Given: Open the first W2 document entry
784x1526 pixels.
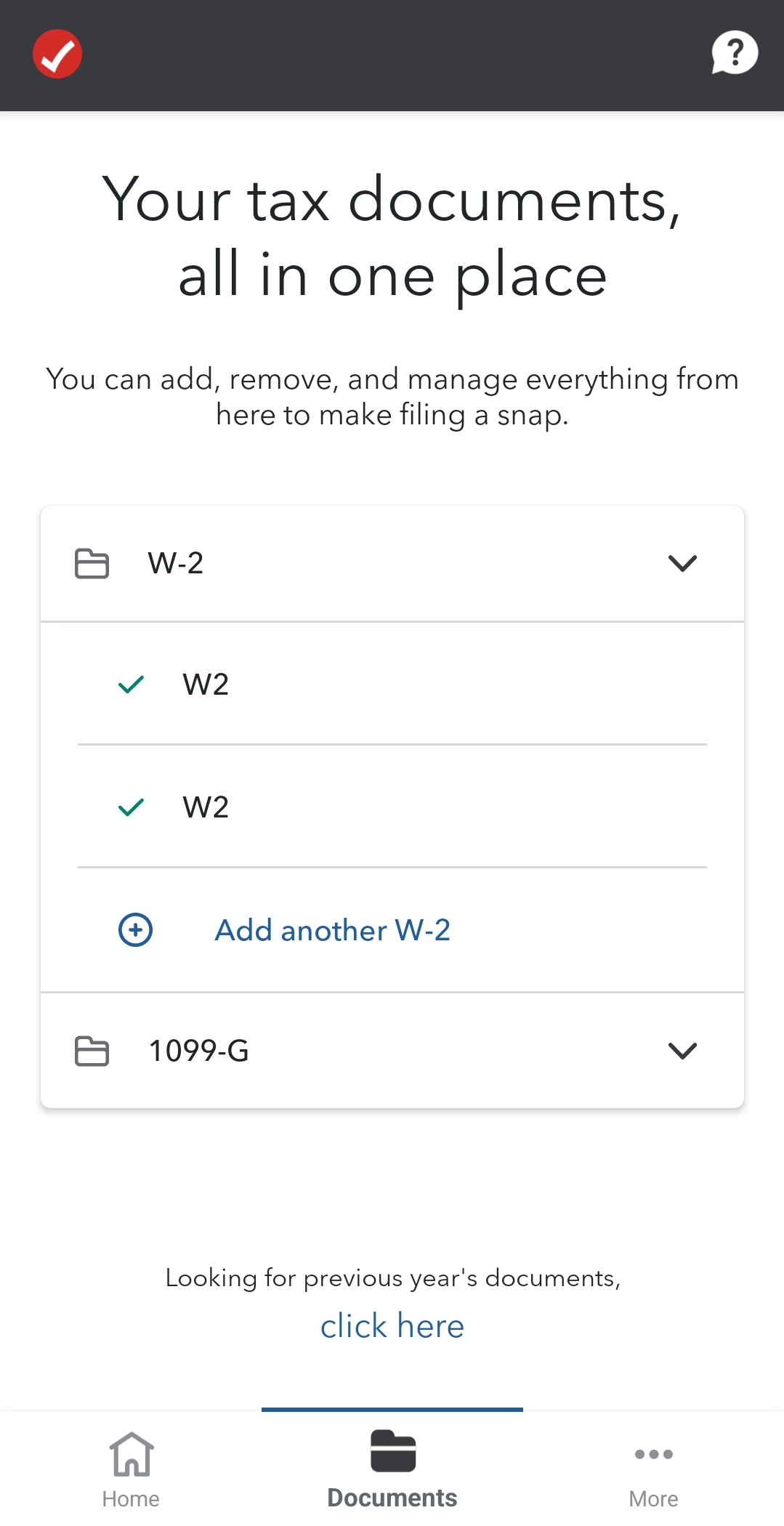Looking at the screenshot, I should [x=206, y=685].
